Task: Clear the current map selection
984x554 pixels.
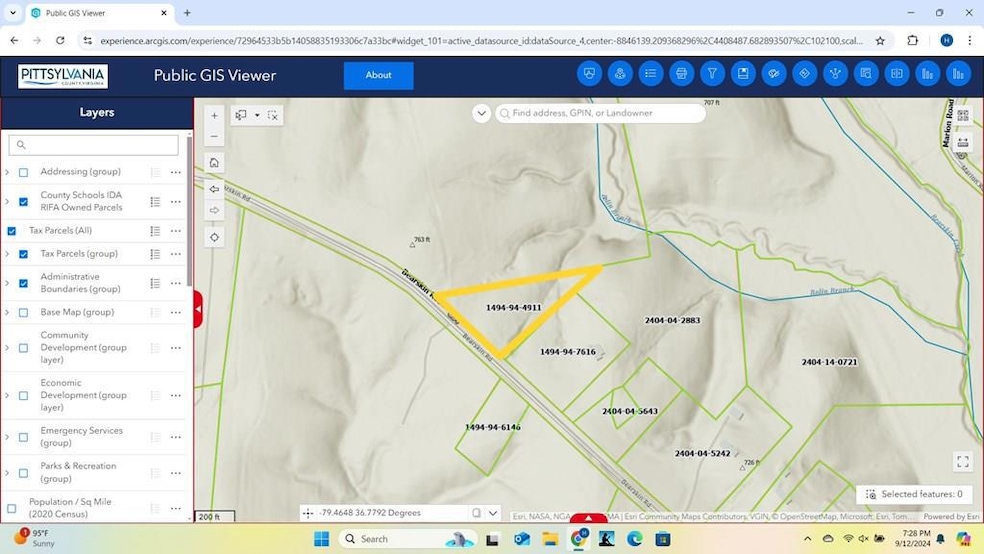Action: pos(273,115)
